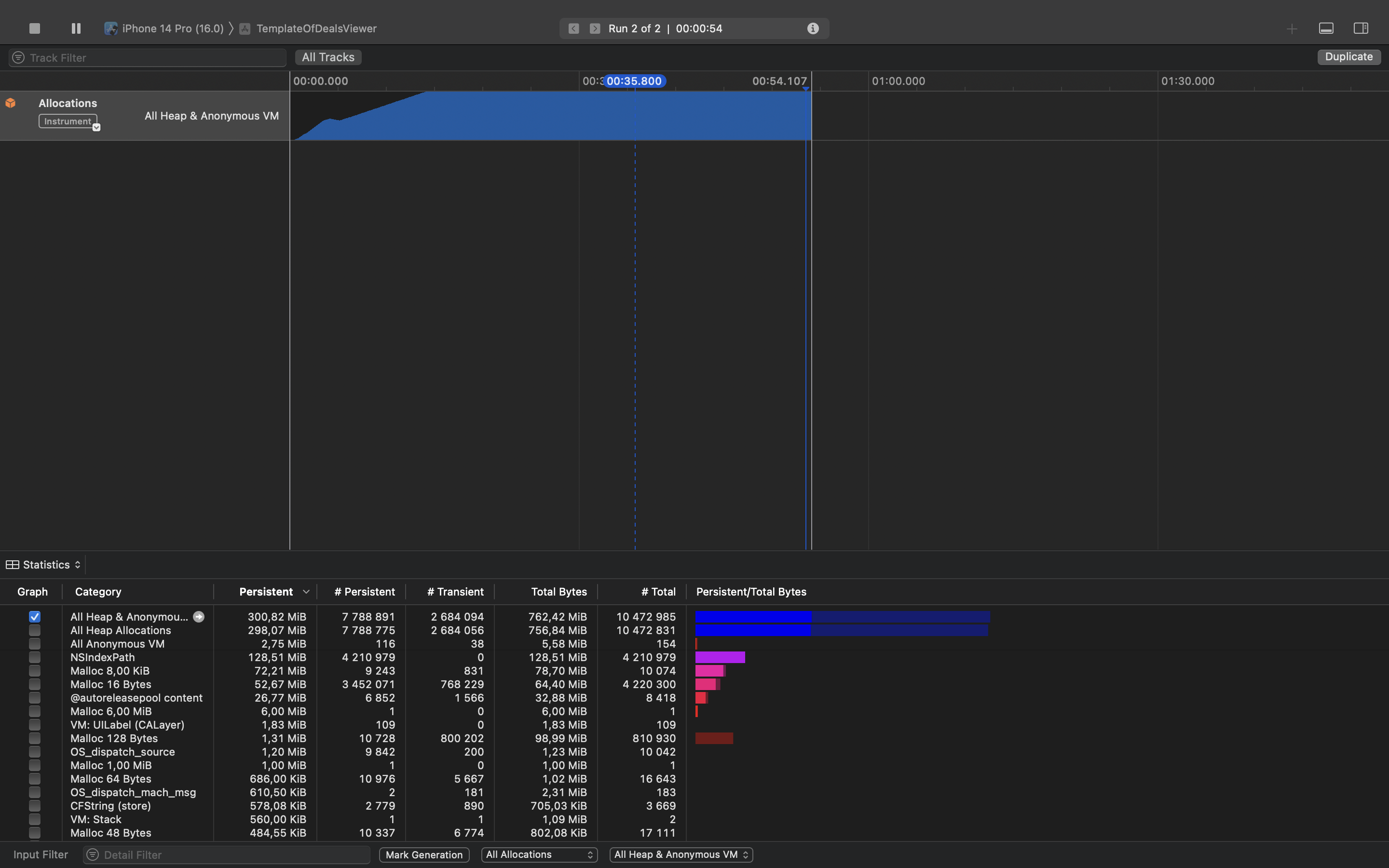Go to the previous run
Image resolution: width=1389 pixels, height=868 pixels.
coord(573,28)
